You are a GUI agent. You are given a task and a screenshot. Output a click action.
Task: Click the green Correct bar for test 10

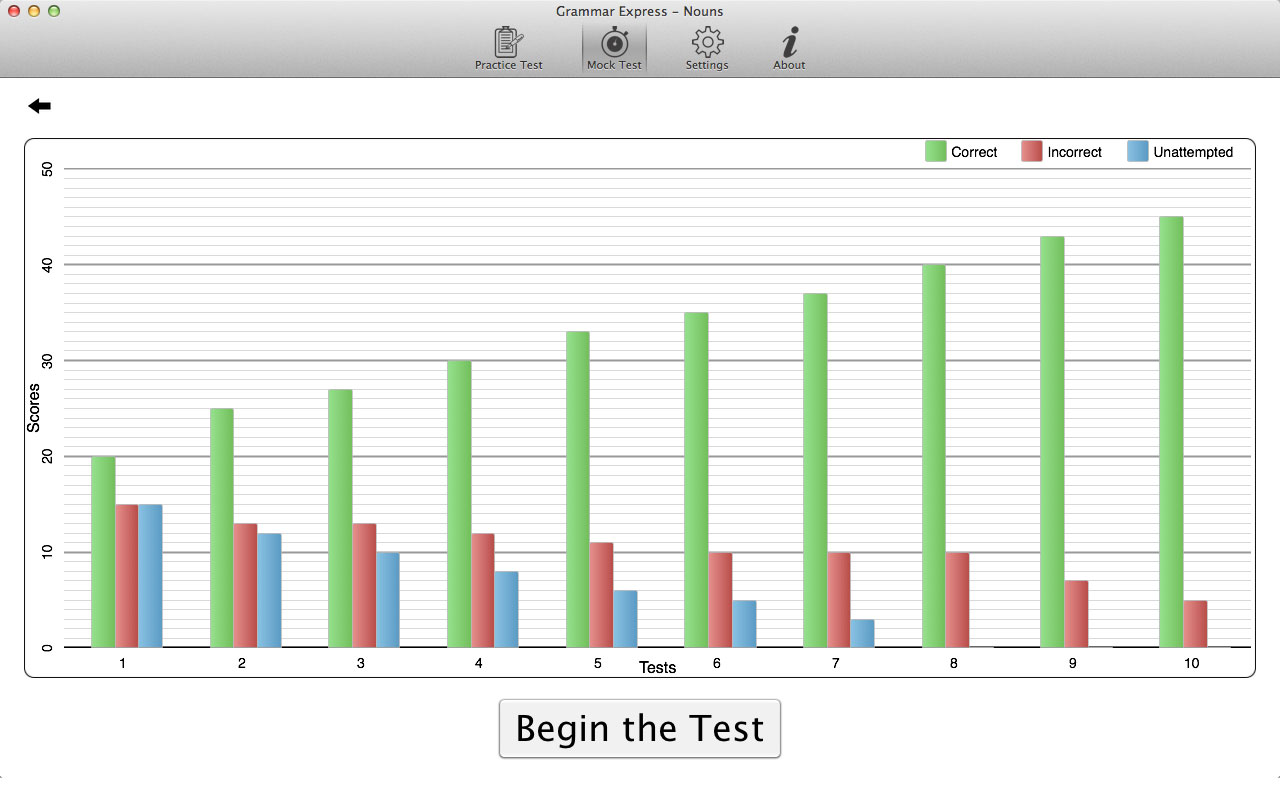point(1171,432)
